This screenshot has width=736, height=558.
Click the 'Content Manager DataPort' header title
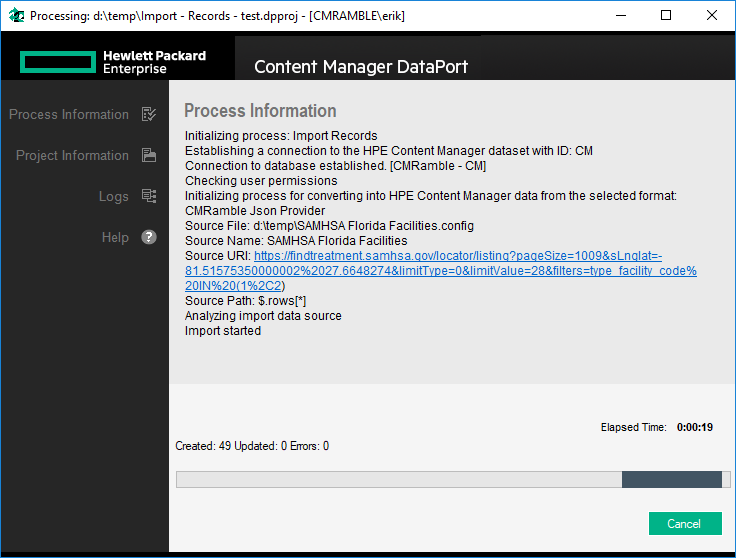pos(361,67)
